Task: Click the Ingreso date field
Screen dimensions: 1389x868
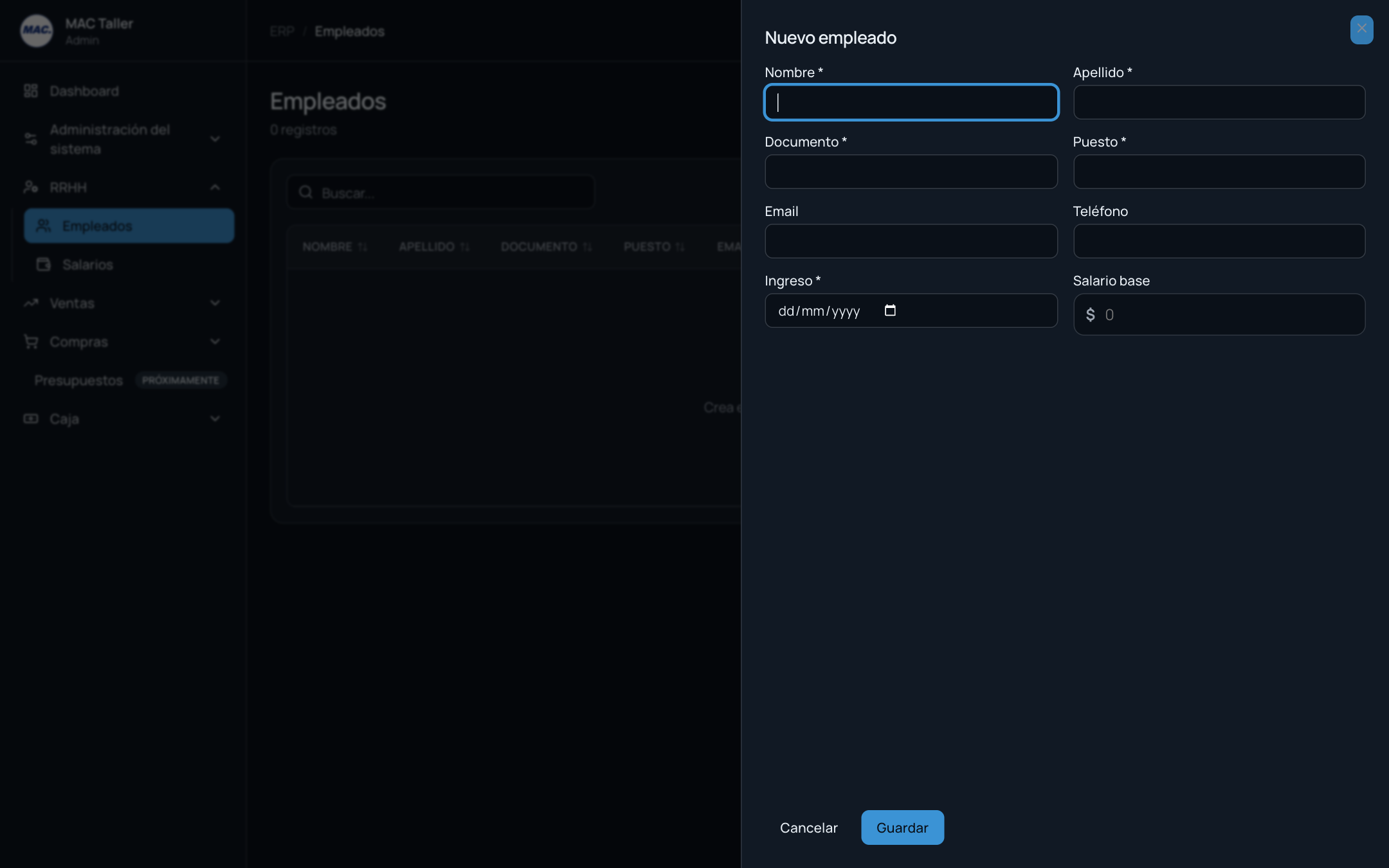Action: pos(911,311)
